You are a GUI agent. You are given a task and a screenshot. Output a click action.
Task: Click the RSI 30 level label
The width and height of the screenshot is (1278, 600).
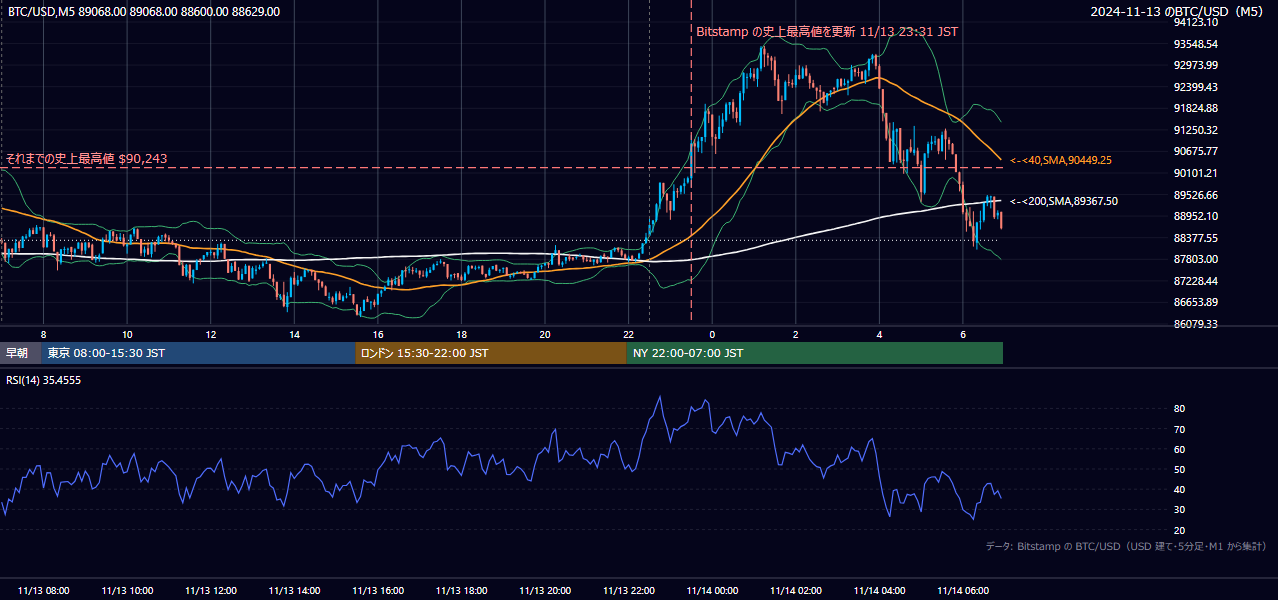point(1180,510)
